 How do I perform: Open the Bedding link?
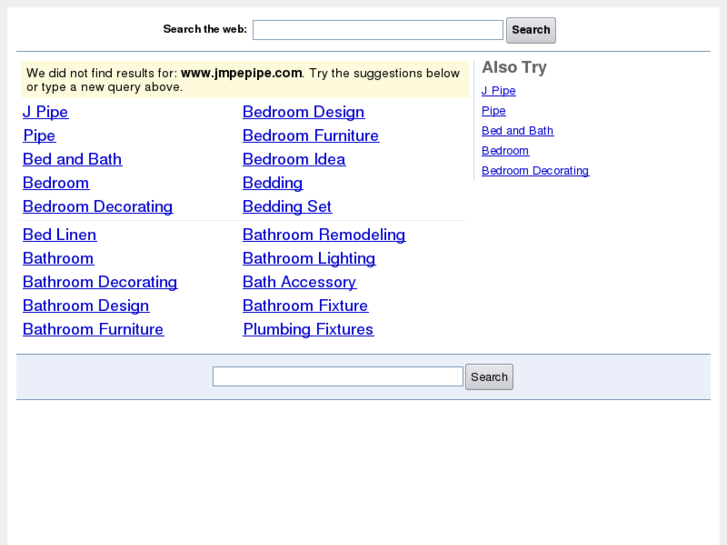pos(273,183)
